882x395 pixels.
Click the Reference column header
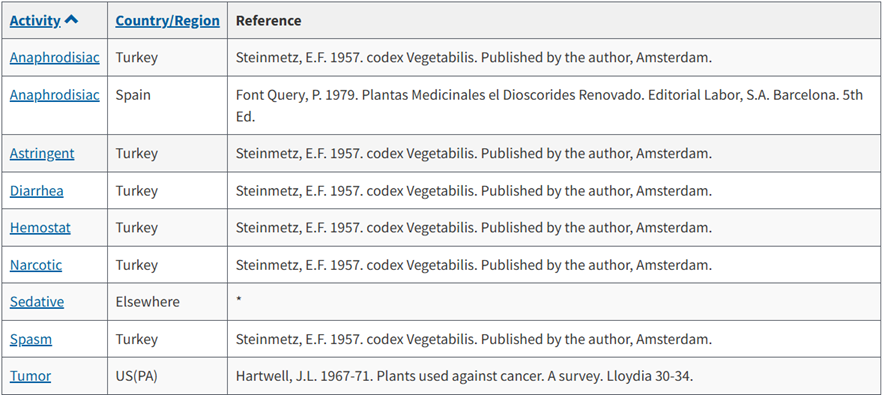268,21
